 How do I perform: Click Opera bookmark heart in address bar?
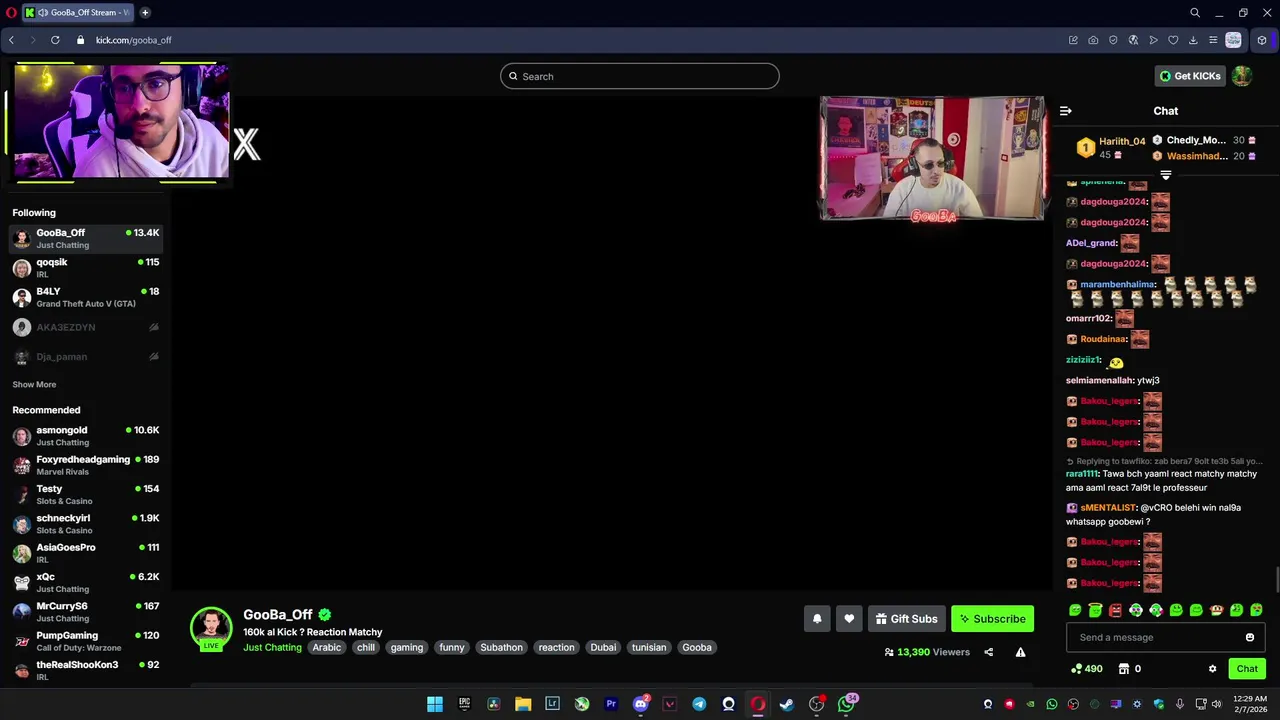(x=1173, y=40)
